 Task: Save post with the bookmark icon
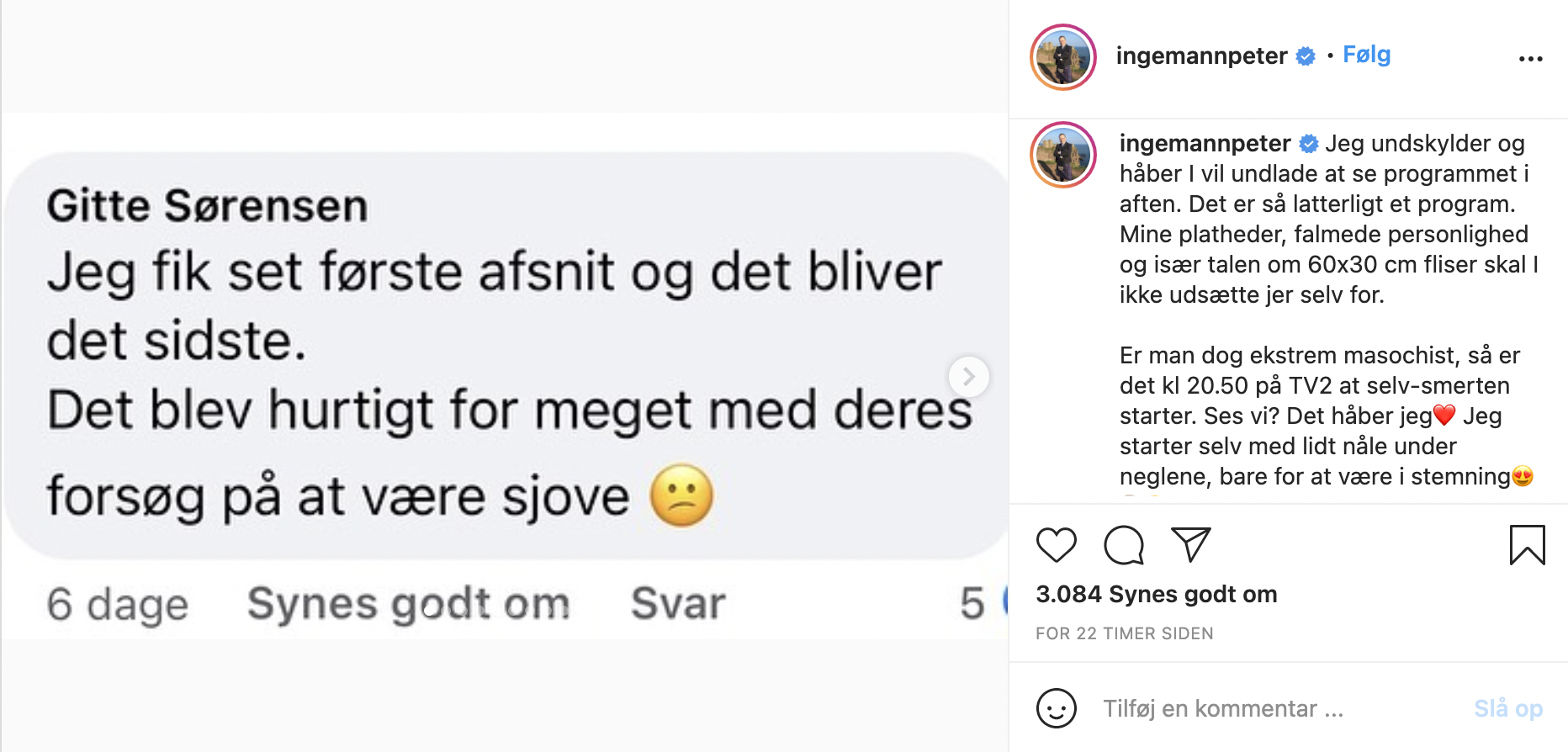1528,545
